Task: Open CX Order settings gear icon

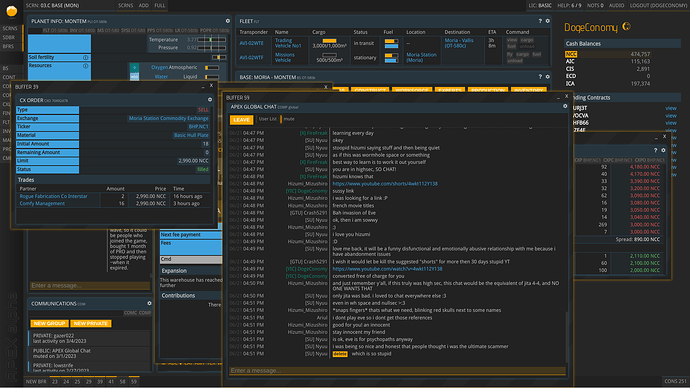Action: pyautogui.click(x=210, y=100)
